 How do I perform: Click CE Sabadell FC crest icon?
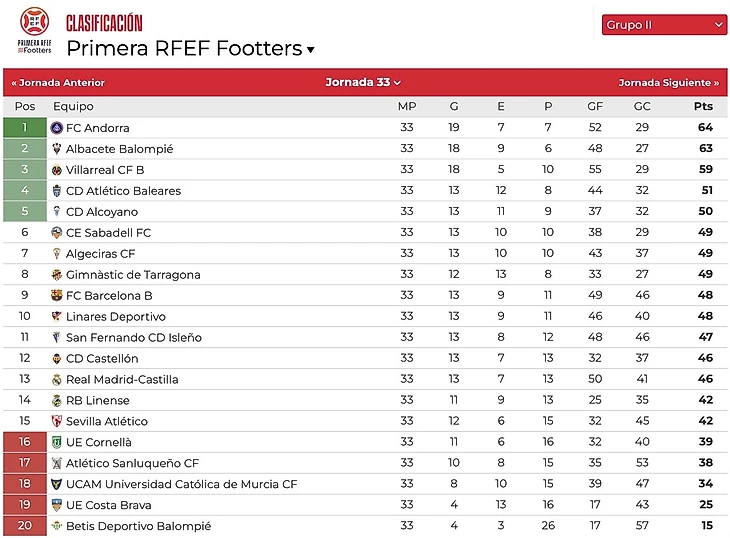56,233
